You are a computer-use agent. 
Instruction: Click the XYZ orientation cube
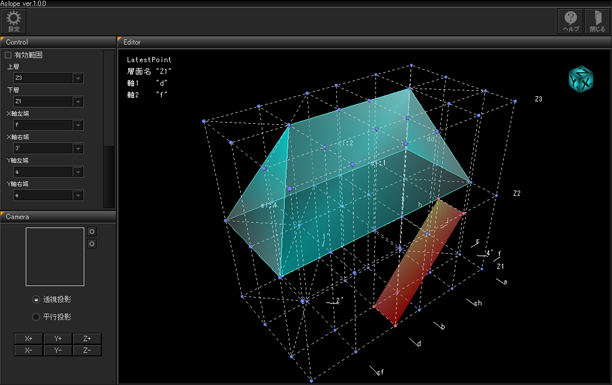581,79
